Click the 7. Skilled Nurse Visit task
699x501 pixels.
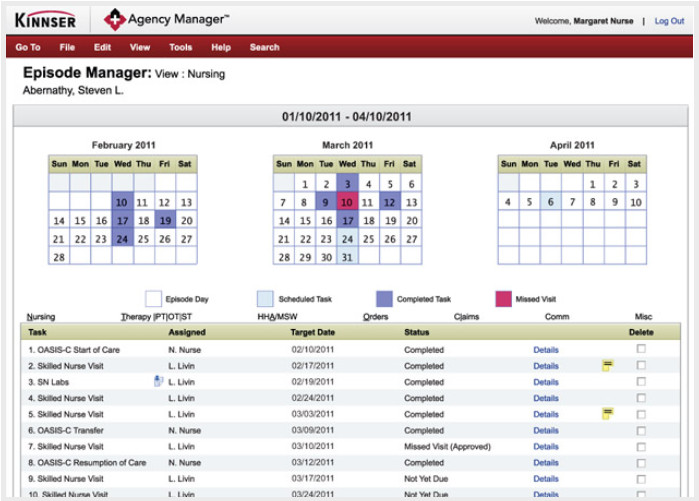click(x=66, y=447)
